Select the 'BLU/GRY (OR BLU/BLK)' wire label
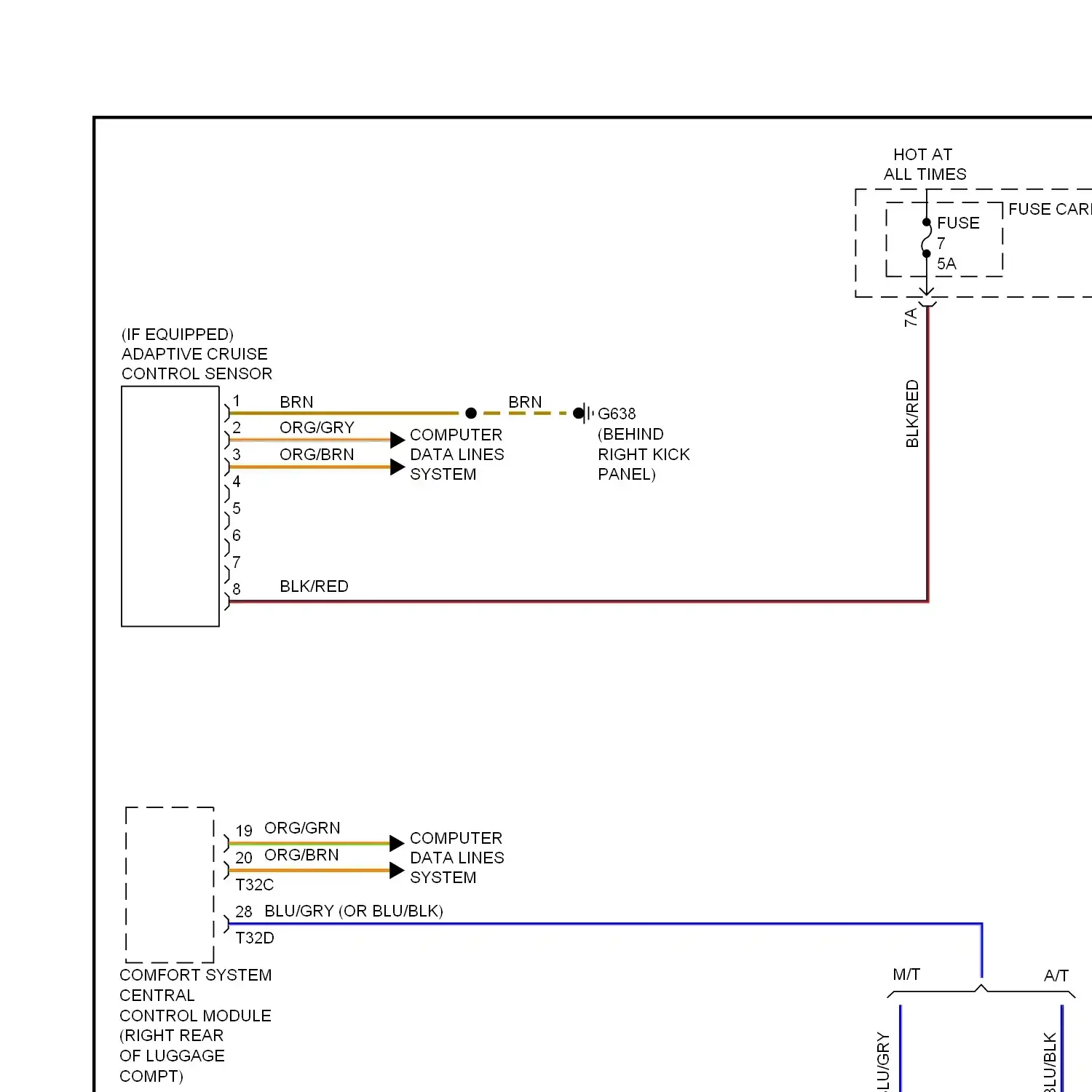The width and height of the screenshot is (1092, 1092). 354,911
